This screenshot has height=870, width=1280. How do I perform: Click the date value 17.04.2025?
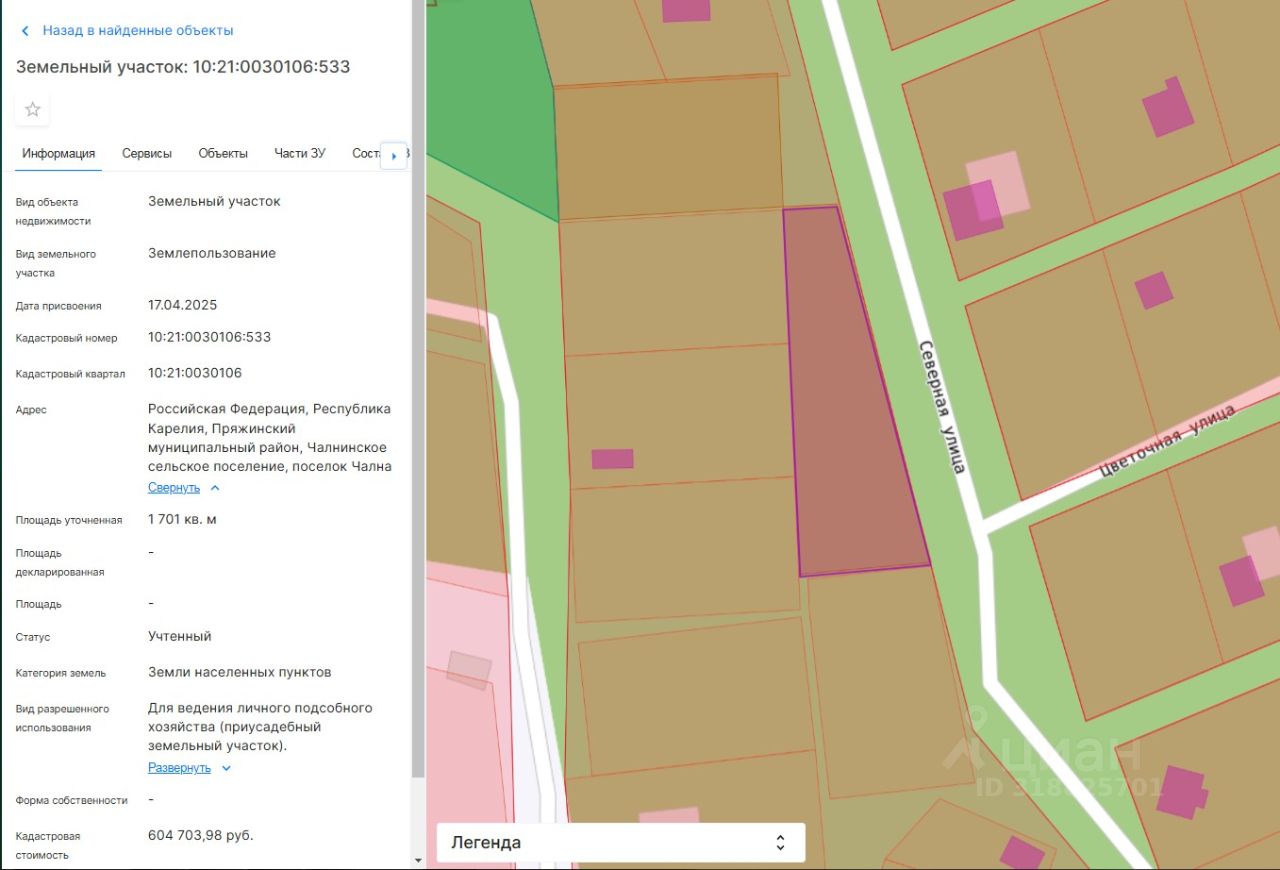(182, 305)
